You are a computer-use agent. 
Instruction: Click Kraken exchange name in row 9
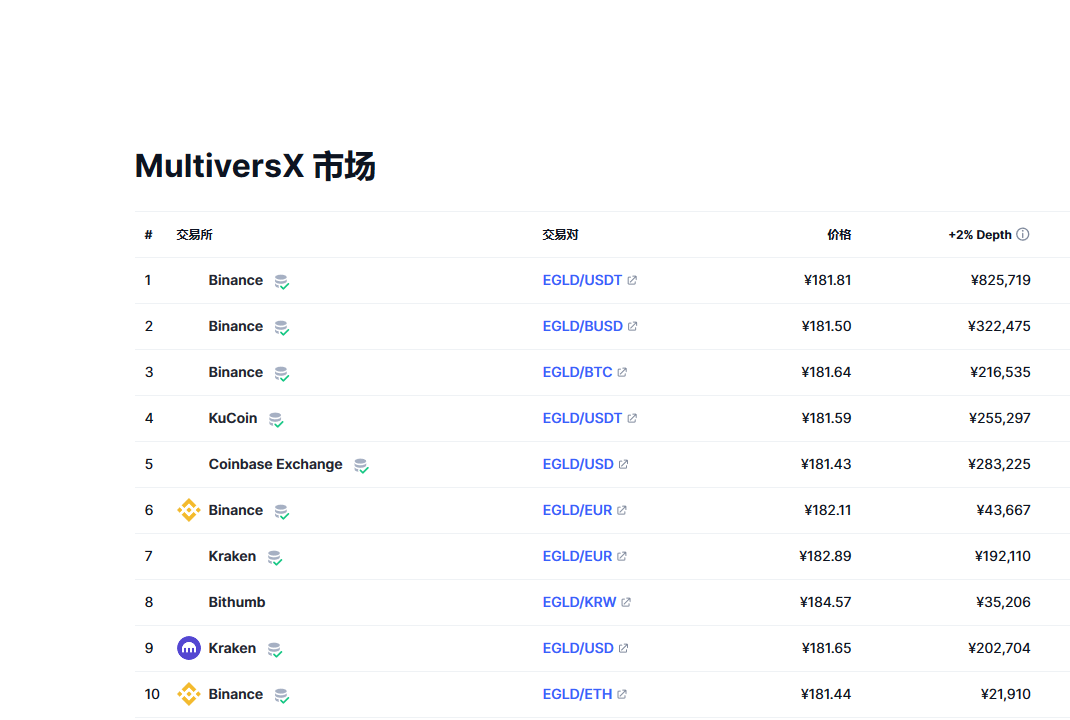(232, 648)
